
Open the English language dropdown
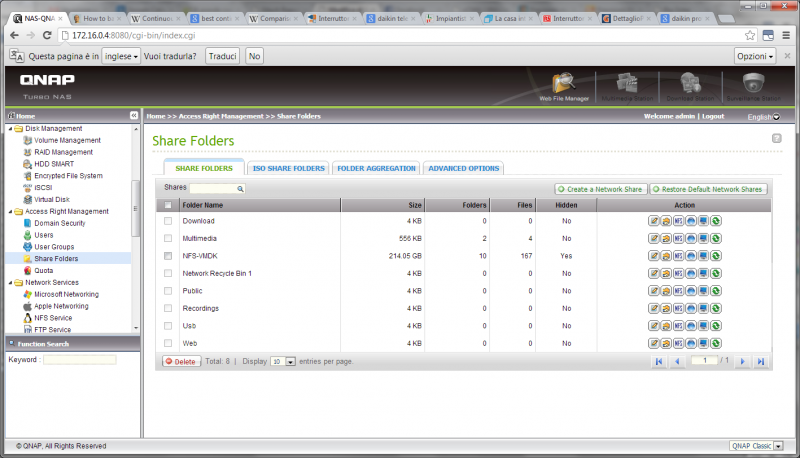[764, 117]
